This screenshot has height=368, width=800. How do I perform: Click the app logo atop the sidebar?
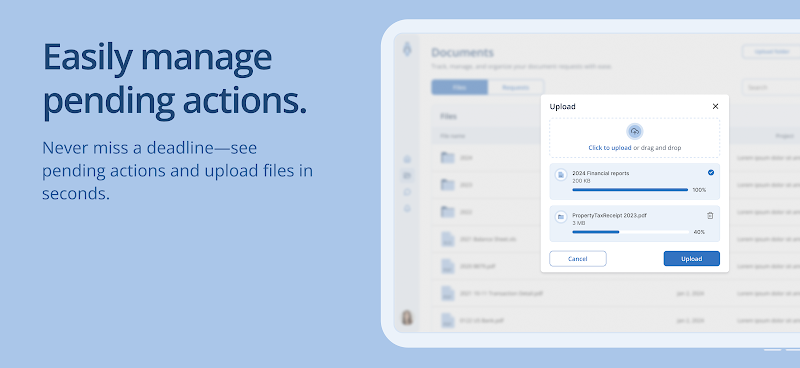(407, 49)
